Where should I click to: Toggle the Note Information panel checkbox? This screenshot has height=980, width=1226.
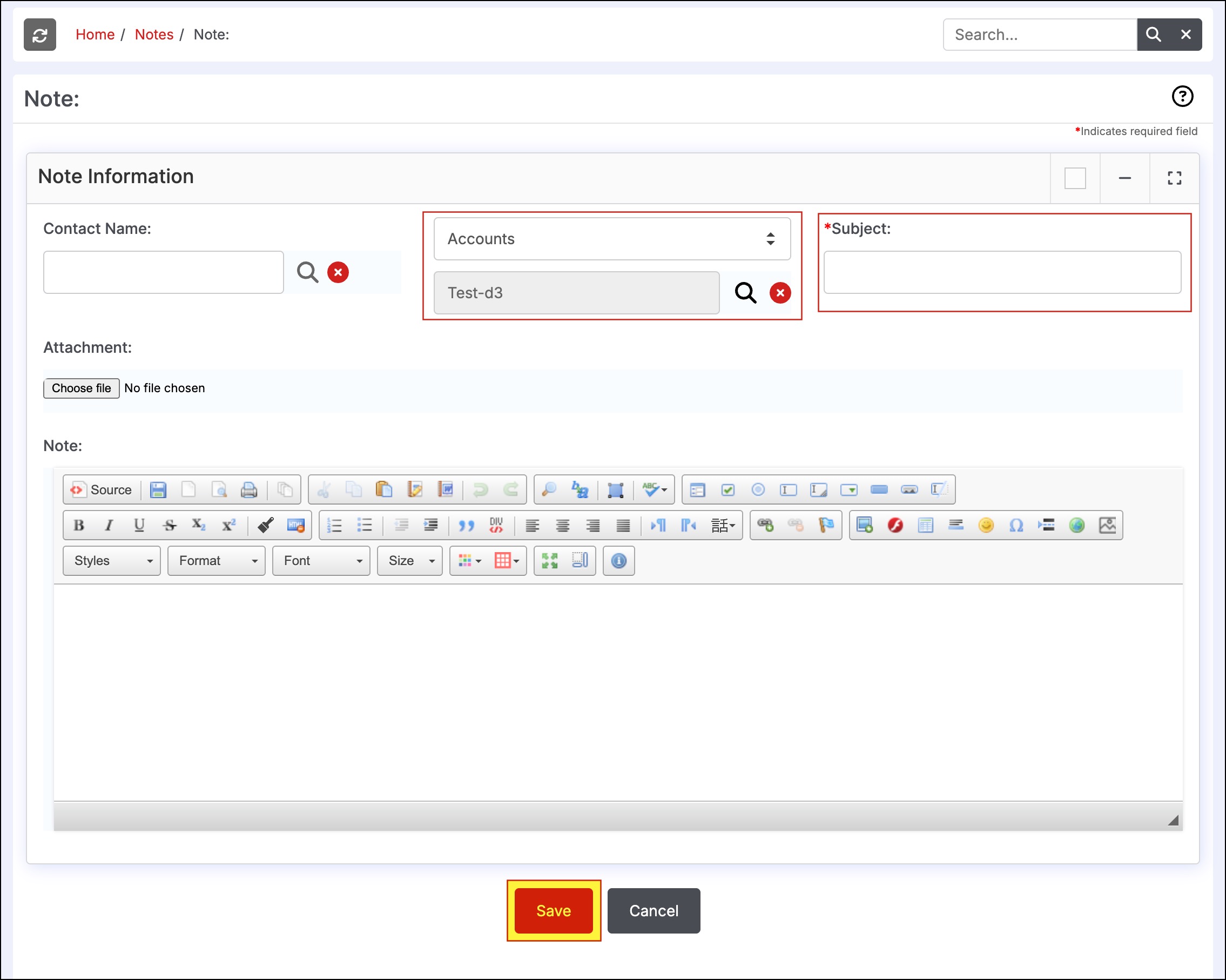tap(1075, 178)
